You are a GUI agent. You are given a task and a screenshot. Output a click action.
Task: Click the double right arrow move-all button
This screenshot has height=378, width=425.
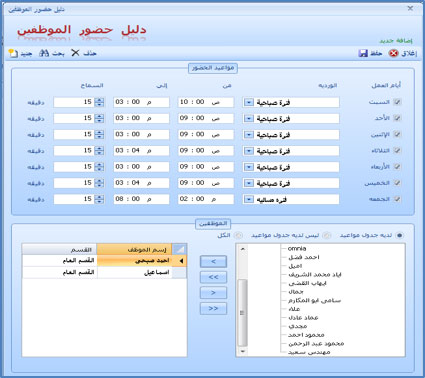coord(213,308)
